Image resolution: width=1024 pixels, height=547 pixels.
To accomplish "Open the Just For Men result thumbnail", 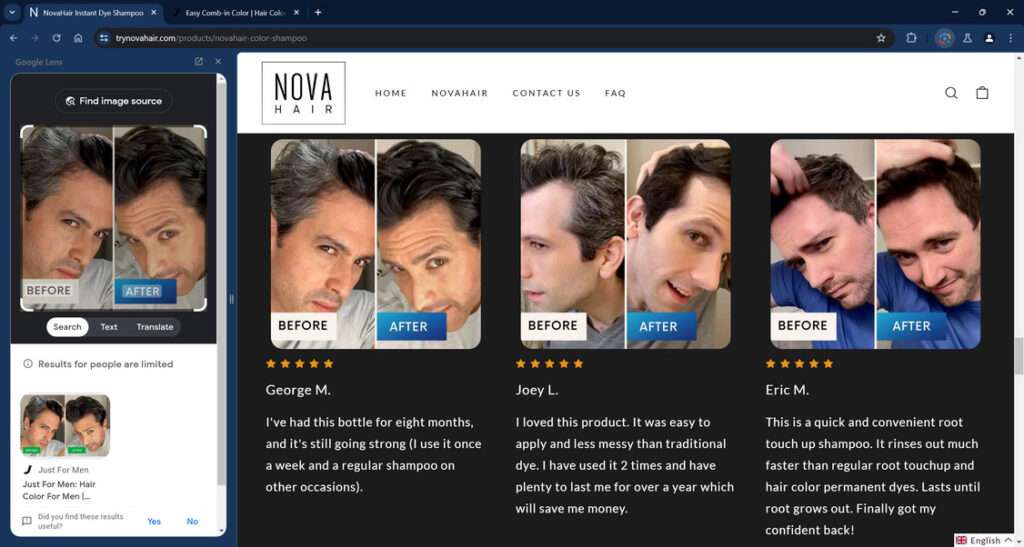I will (x=65, y=425).
